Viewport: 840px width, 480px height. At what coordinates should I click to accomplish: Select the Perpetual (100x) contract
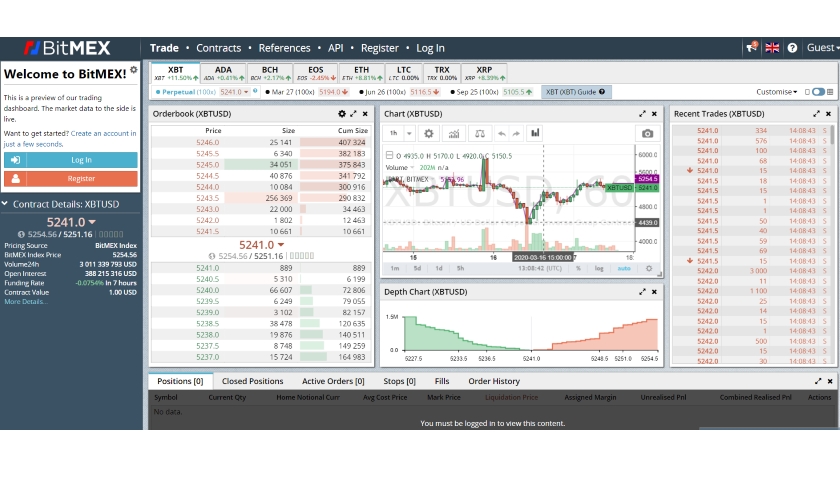[189, 92]
